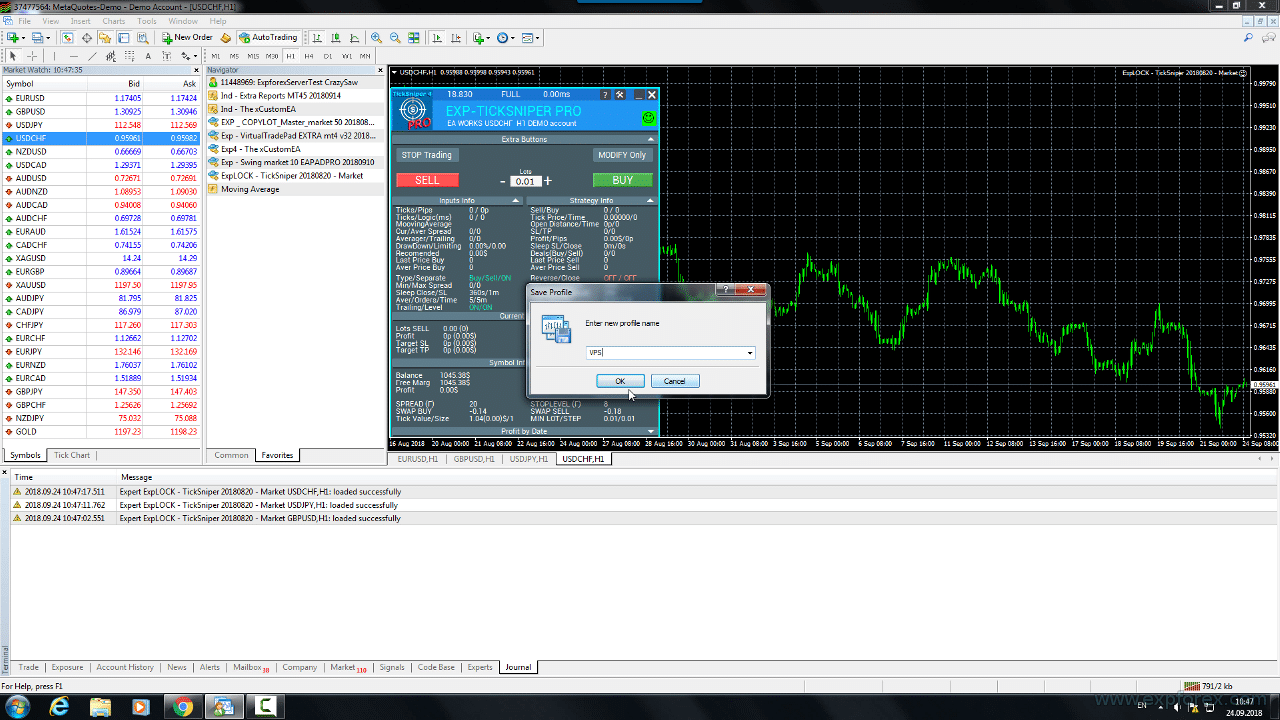1280x720 pixels.
Task: Open the New Chart toolbar icon
Action: pyautogui.click(x=12, y=38)
